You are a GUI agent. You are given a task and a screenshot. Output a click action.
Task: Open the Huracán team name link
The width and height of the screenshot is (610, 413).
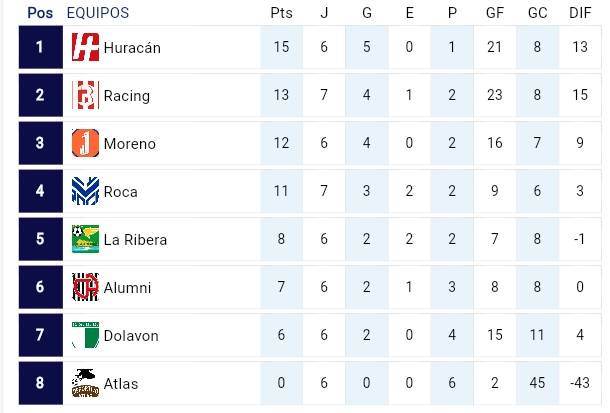(132, 48)
